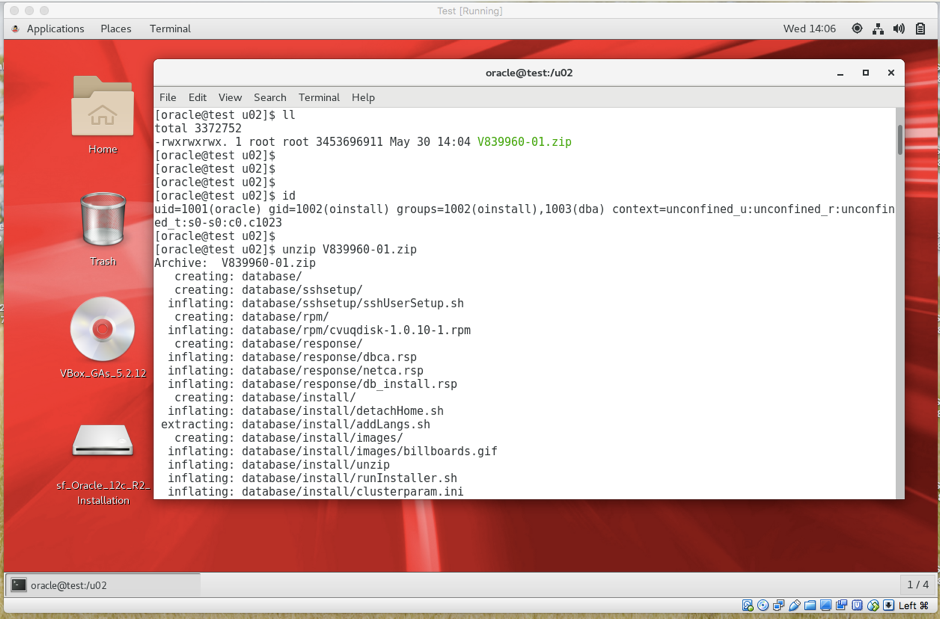The height and width of the screenshot is (619, 940).
Task: Open the terminal's Search menu
Action: tap(269, 97)
